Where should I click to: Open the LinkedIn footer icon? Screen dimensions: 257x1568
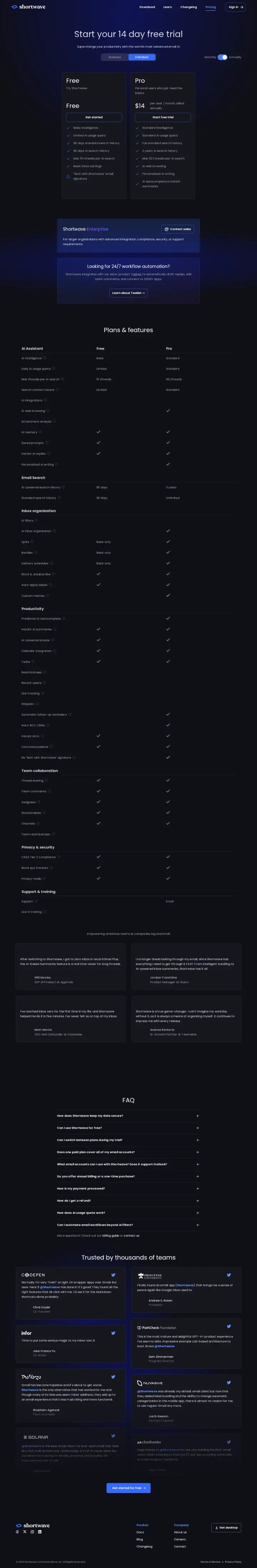point(40,1532)
